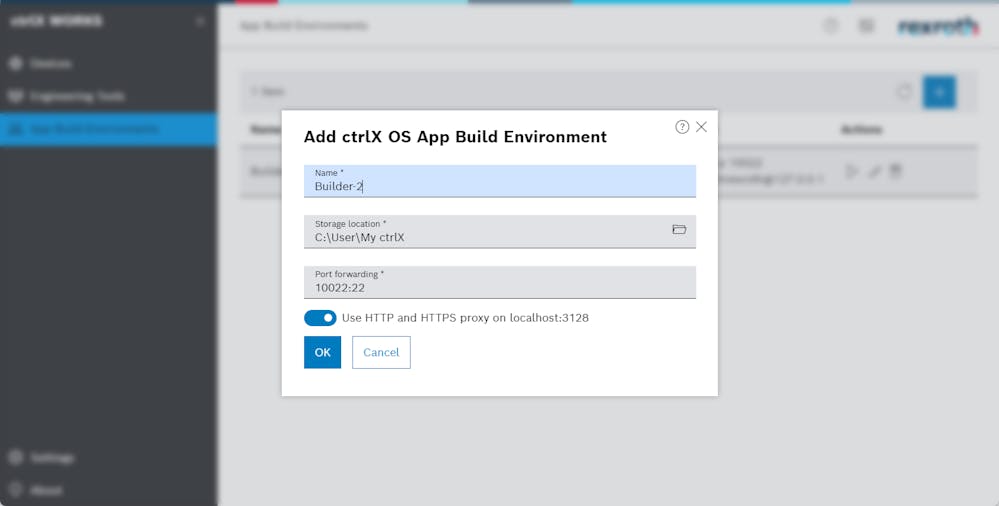The height and width of the screenshot is (506, 999).
Task: Open the header menu icon beside rexroth logo
Action: (866, 25)
